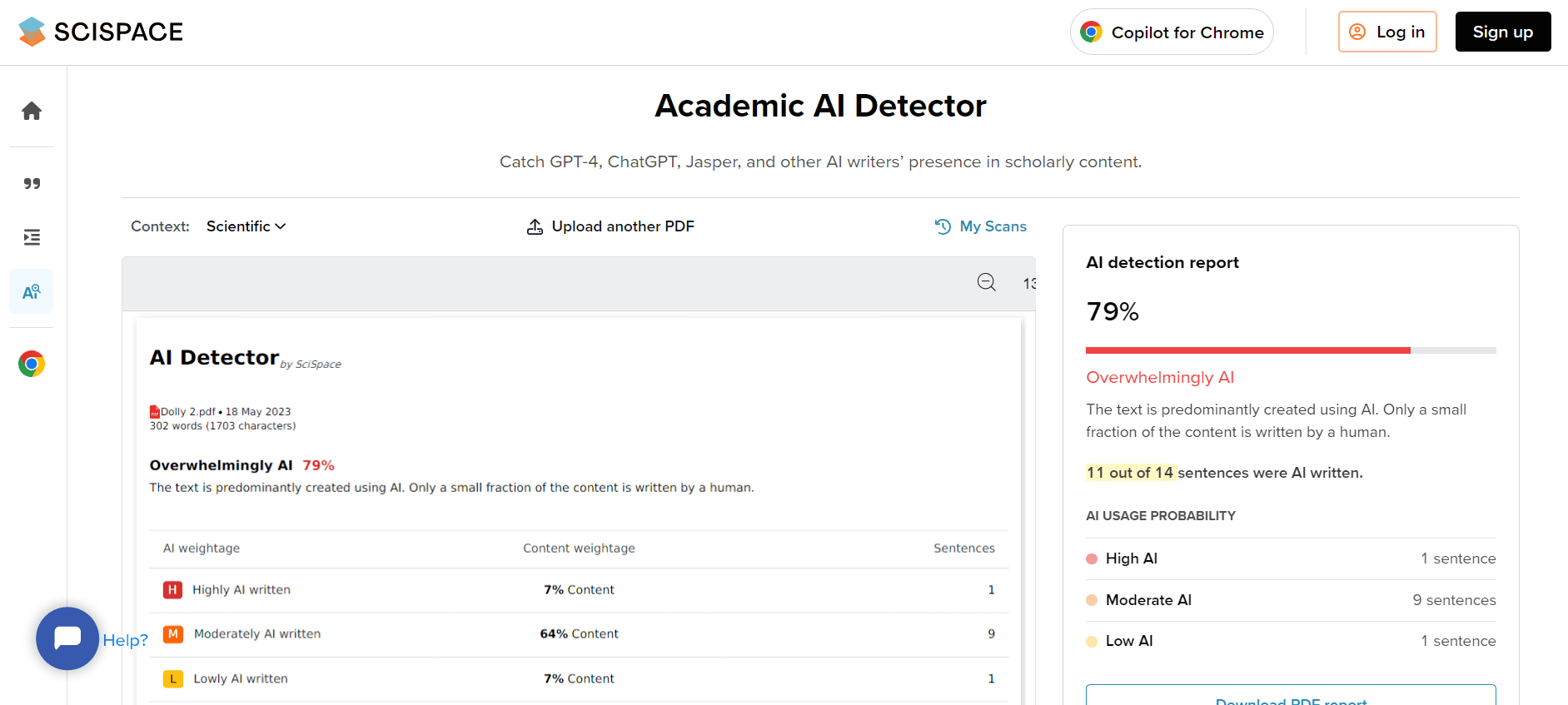Click the 'Sentences' column header
1568x705 pixels.
click(964, 548)
